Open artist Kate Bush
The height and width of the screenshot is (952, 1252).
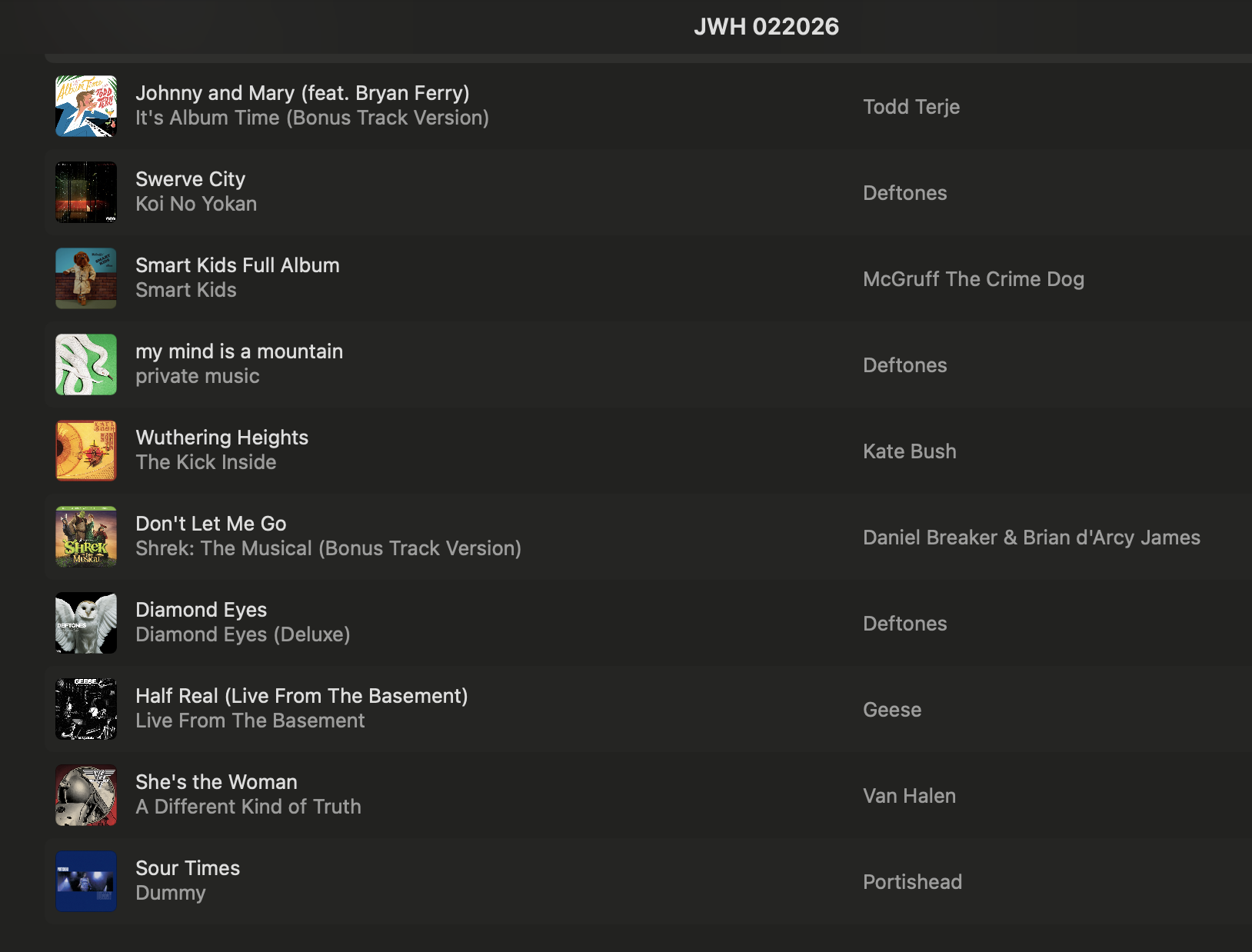[x=909, y=451]
